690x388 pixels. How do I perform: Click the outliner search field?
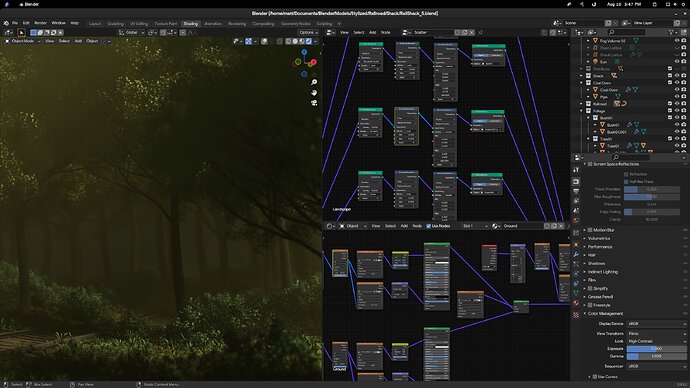pos(627,33)
